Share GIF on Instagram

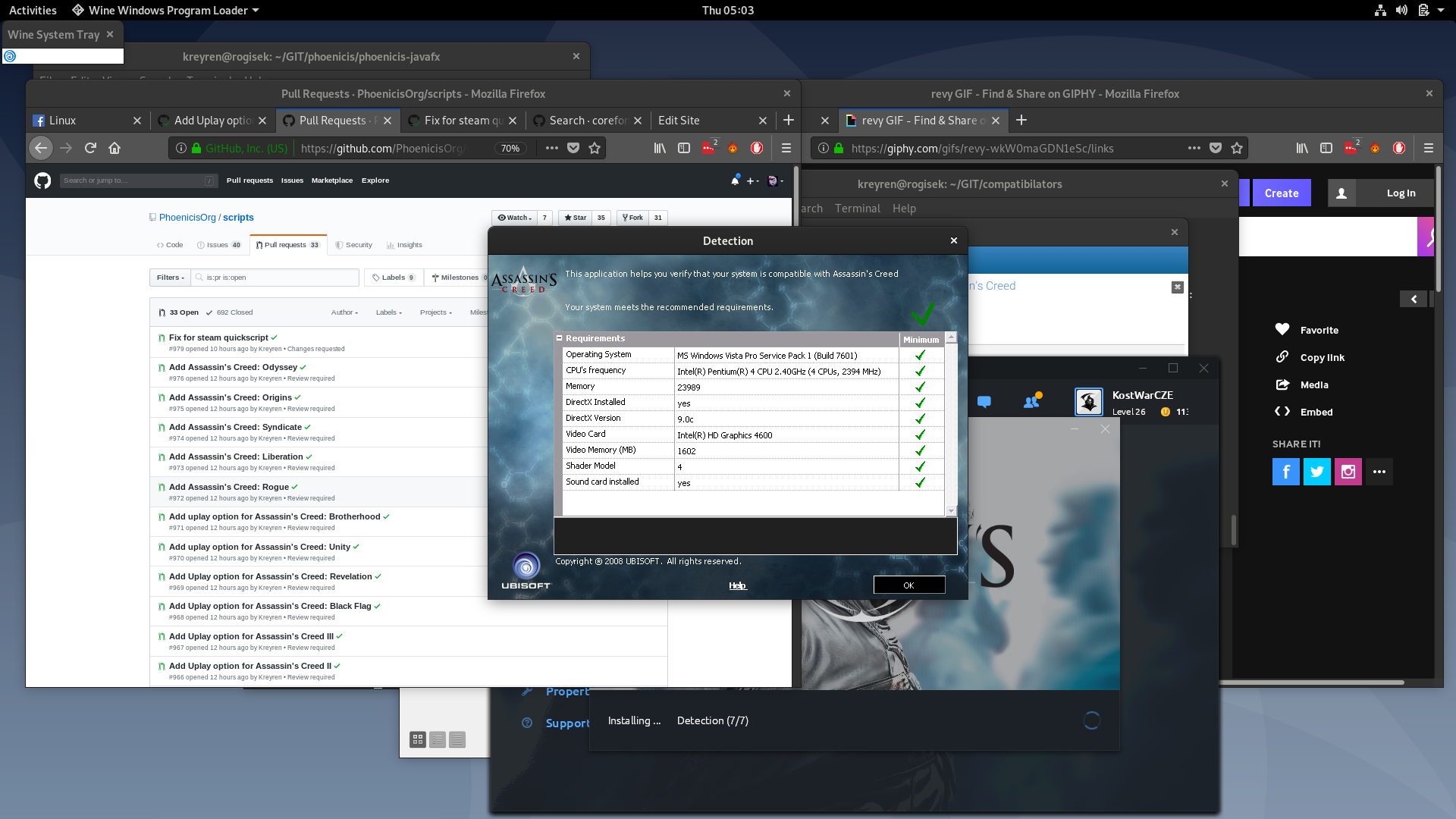(1348, 472)
